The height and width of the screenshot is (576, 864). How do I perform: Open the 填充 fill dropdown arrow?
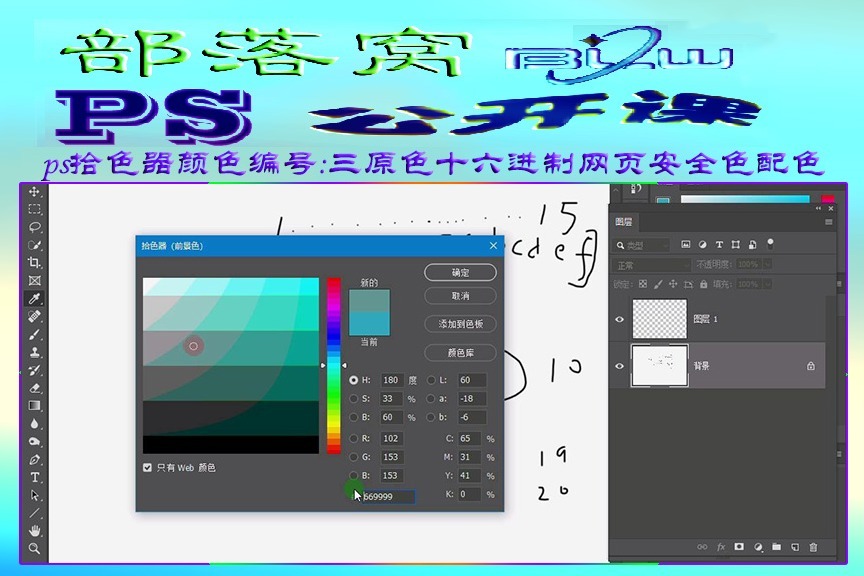tap(768, 284)
